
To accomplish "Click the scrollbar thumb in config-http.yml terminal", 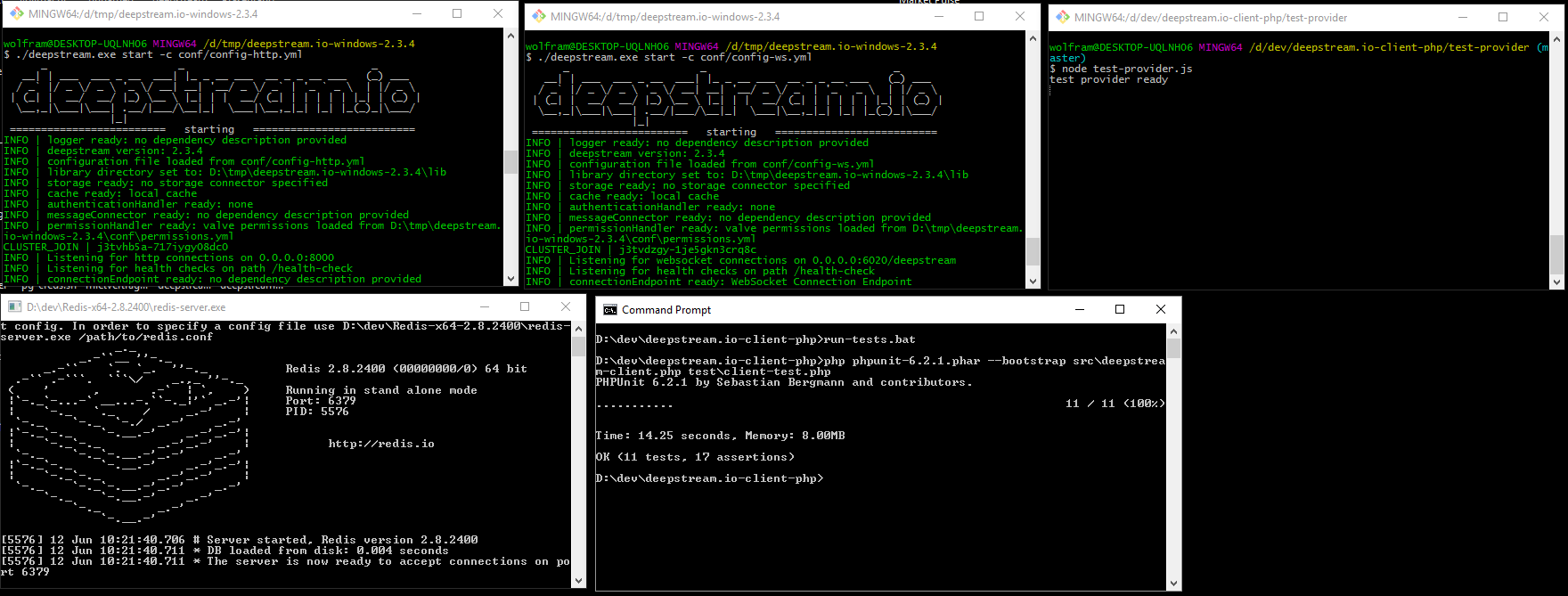I will coord(510,161).
